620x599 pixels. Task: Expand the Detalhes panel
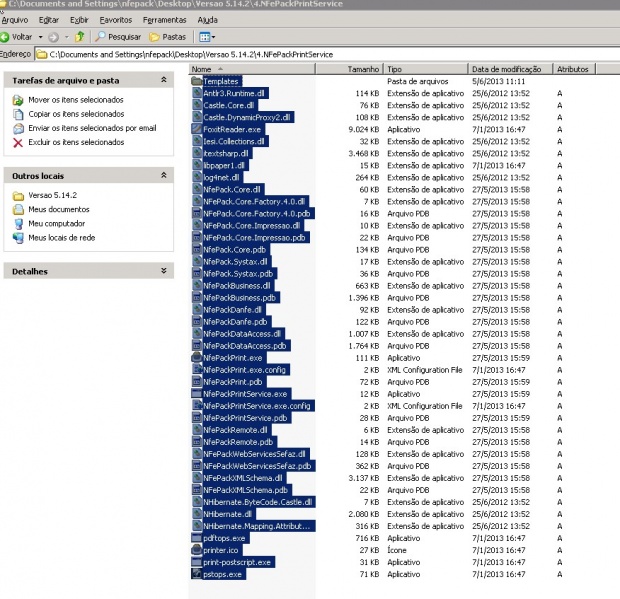pyautogui.click(x=162, y=271)
